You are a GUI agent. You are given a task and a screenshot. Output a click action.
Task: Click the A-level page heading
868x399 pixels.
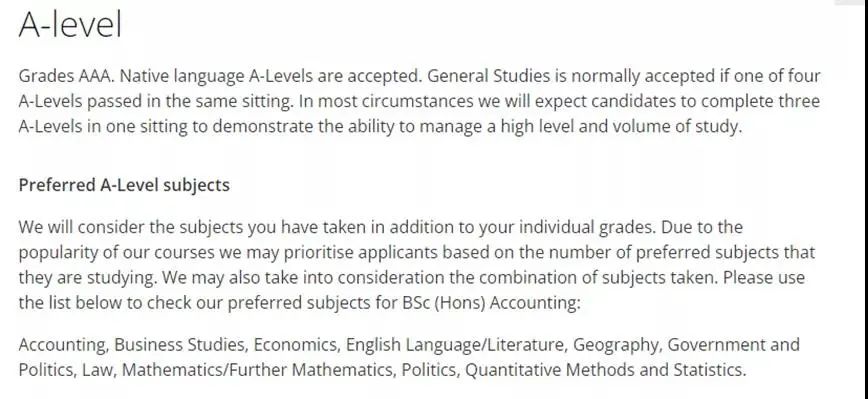[x=70, y=25]
